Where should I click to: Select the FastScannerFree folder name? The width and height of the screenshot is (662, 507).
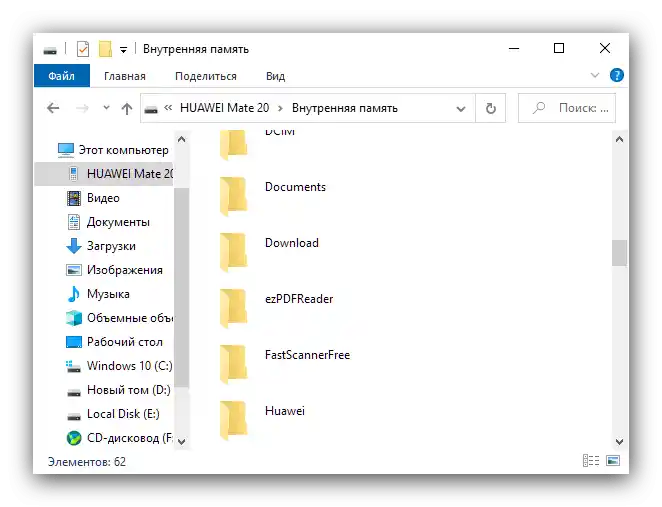[307, 355]
